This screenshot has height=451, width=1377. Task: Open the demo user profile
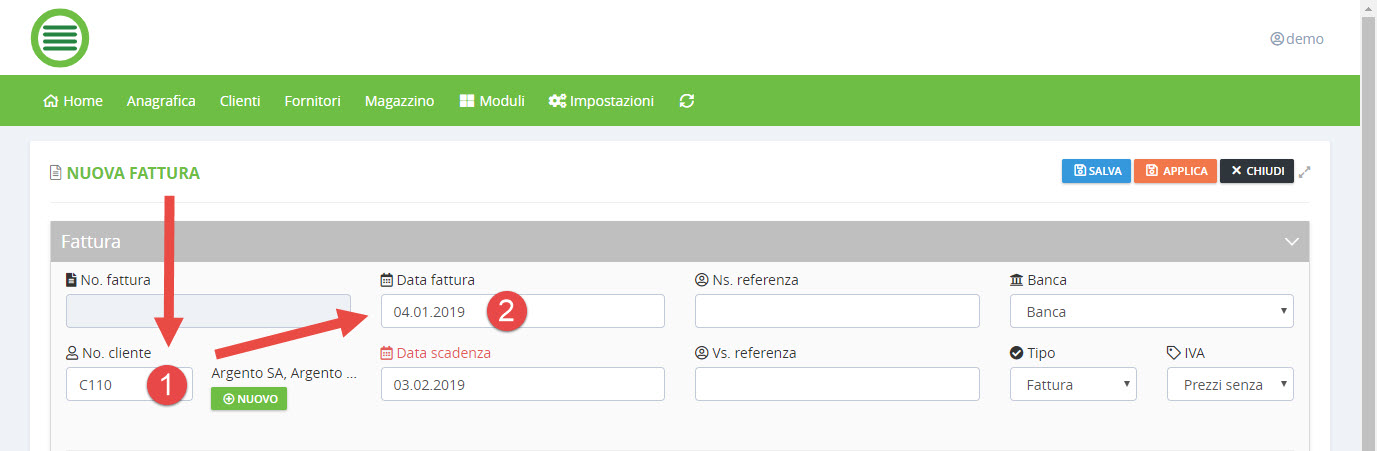[x=1296, y=39]
